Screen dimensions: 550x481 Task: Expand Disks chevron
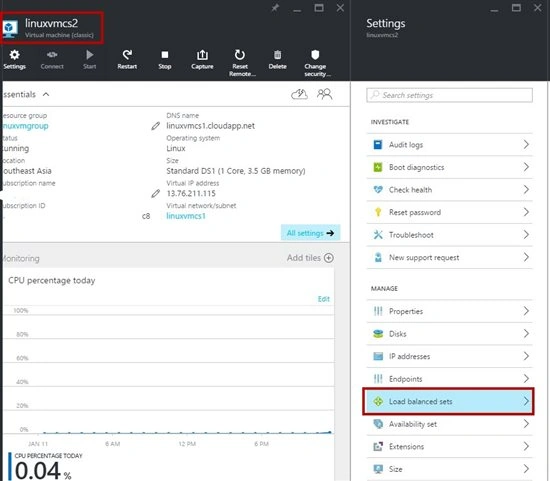pyautogui.click(x=526, y=334)
